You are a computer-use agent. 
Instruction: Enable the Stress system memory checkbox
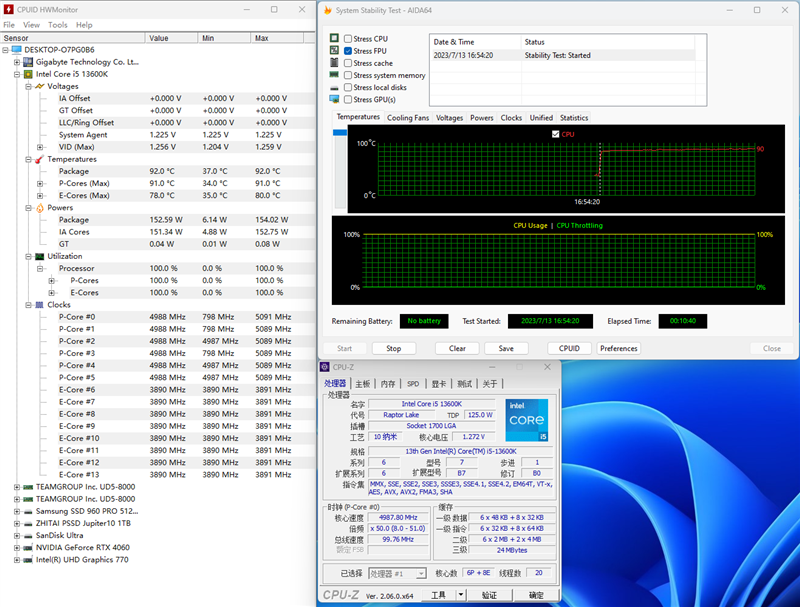click(x=348, y=75)
